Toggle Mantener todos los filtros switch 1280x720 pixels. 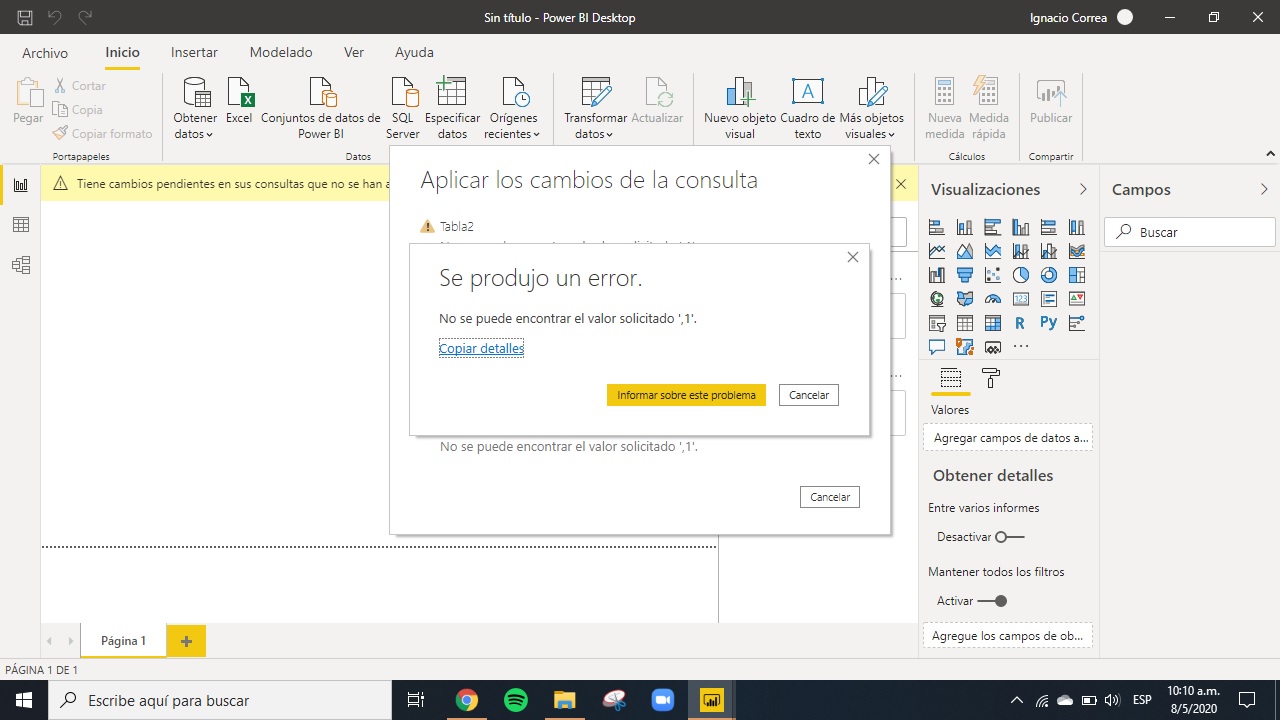pos(992,601)
